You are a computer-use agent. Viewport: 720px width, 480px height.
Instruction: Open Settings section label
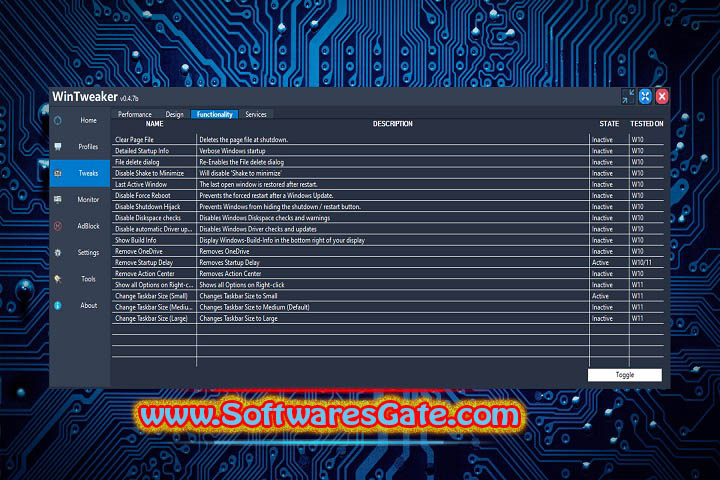(x=88, y=253)
